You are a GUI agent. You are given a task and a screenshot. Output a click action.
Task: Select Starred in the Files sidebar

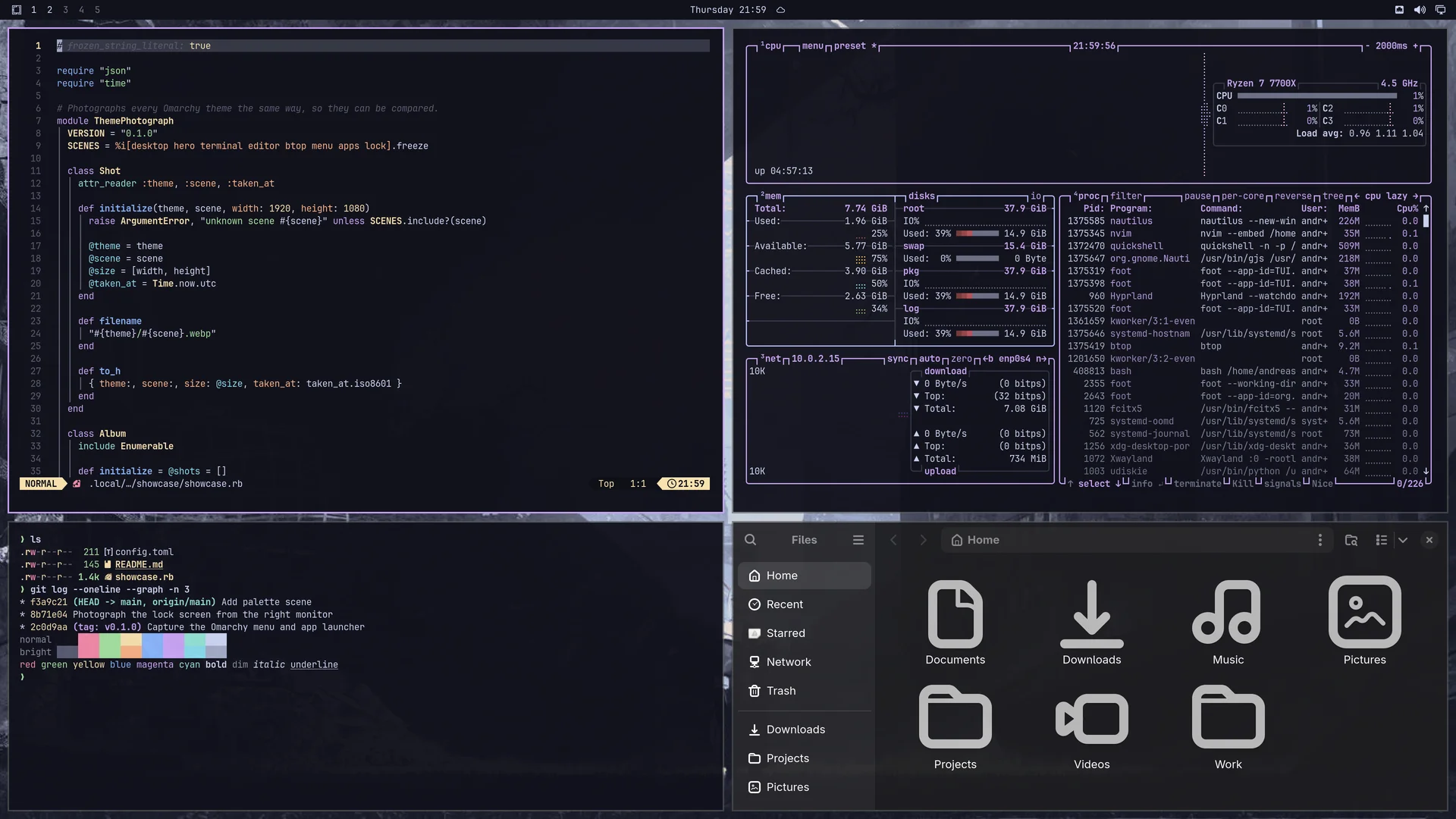pyautogui.click(x=805, y=633)
